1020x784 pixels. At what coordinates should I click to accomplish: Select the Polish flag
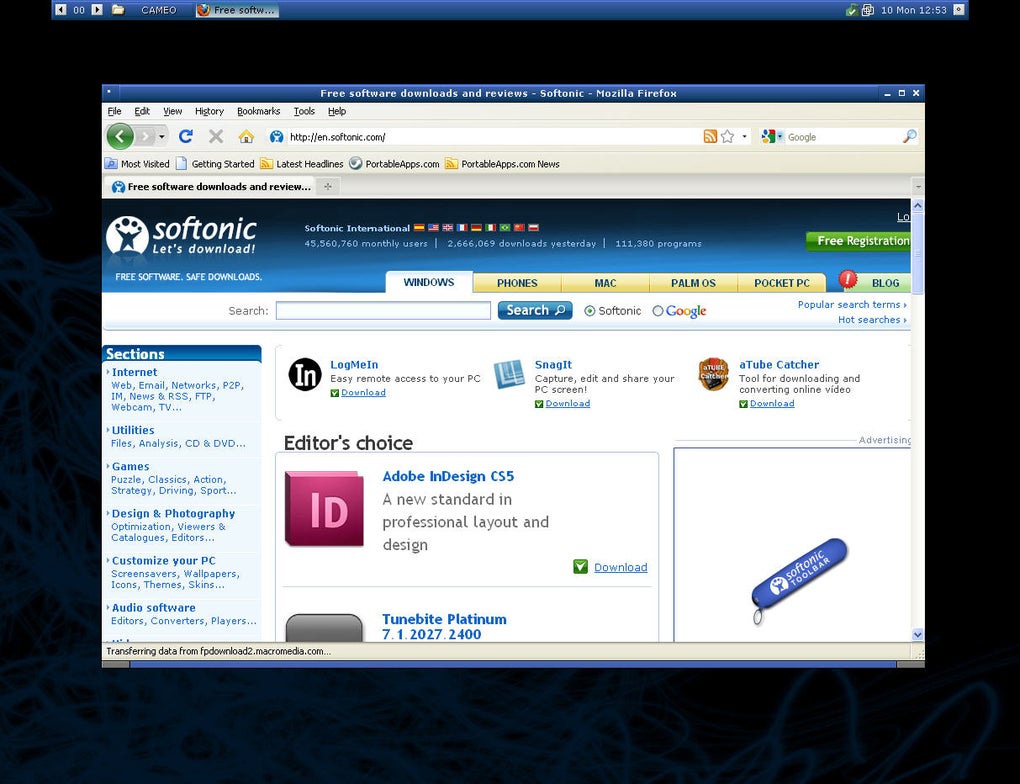(533, 228)
